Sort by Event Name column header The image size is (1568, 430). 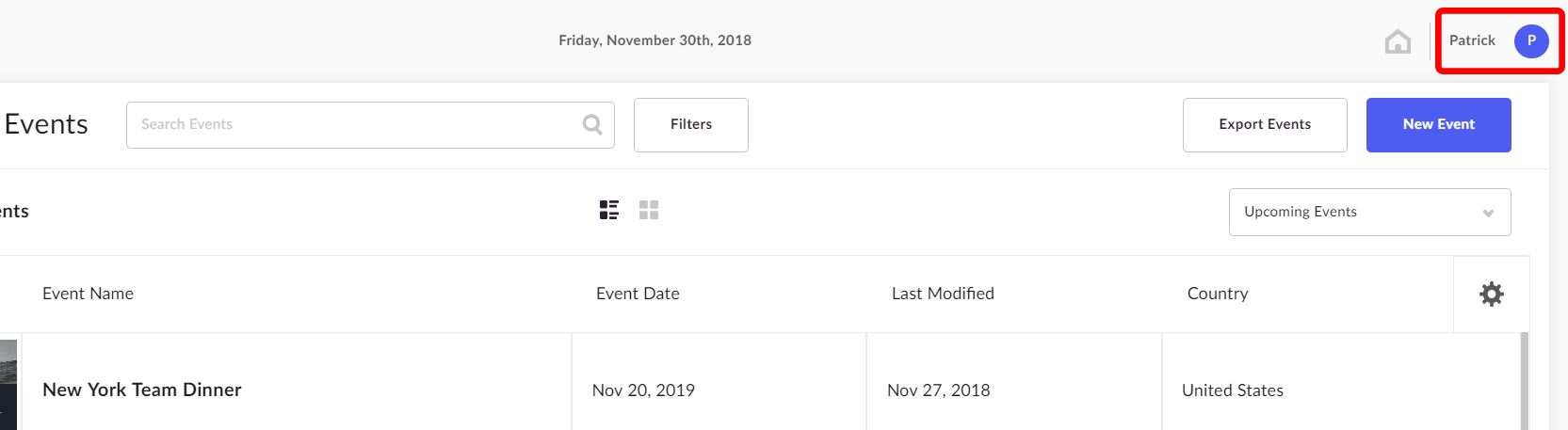click(88, 294)
